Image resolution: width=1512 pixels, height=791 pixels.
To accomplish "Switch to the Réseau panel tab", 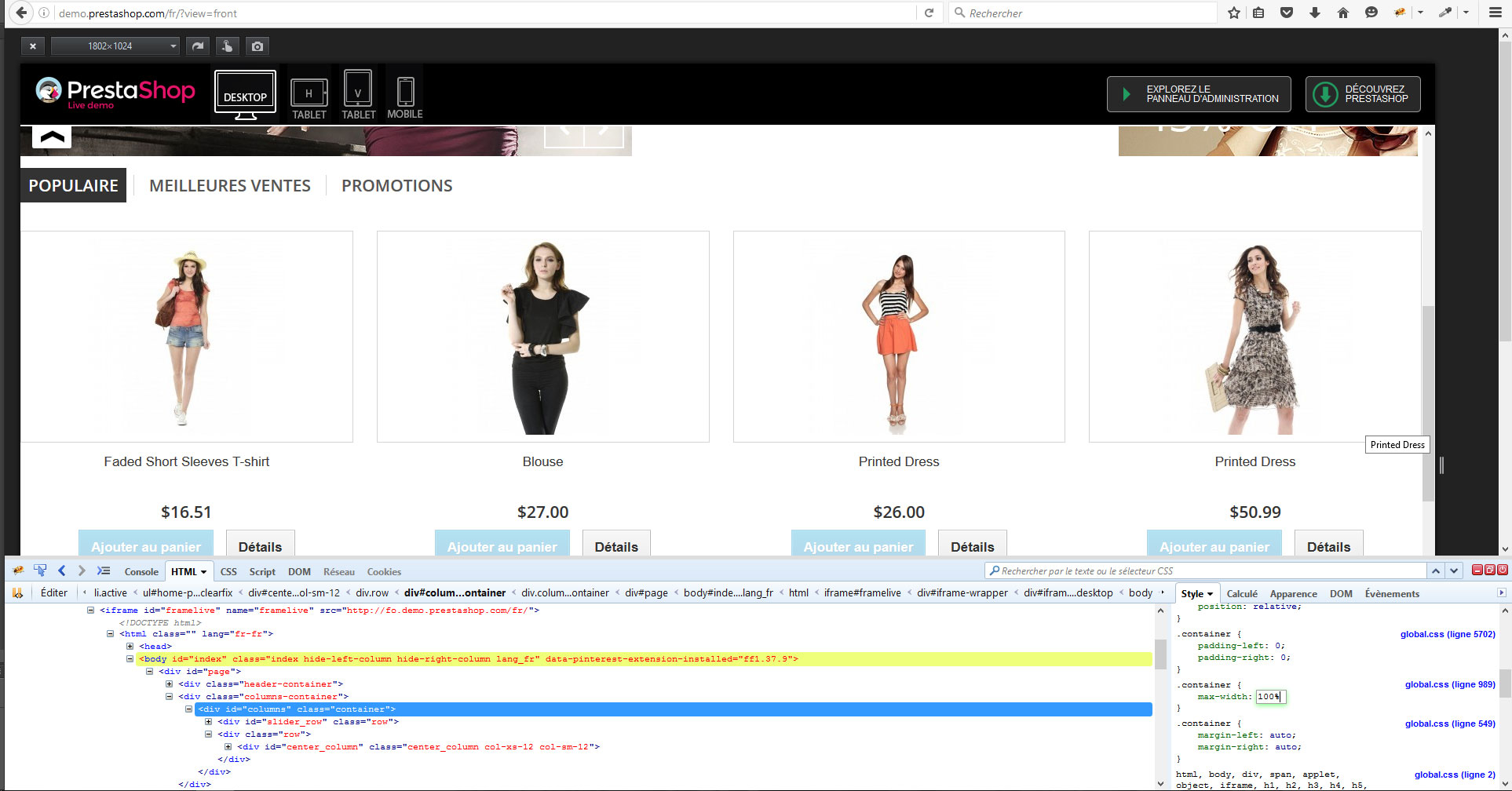I will [x=339, y=571].
